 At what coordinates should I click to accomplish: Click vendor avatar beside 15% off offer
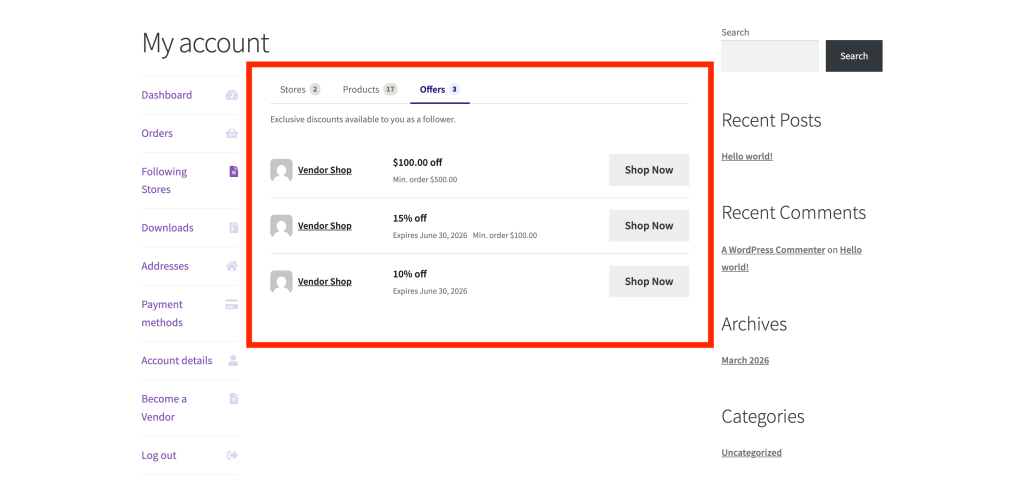281,225
